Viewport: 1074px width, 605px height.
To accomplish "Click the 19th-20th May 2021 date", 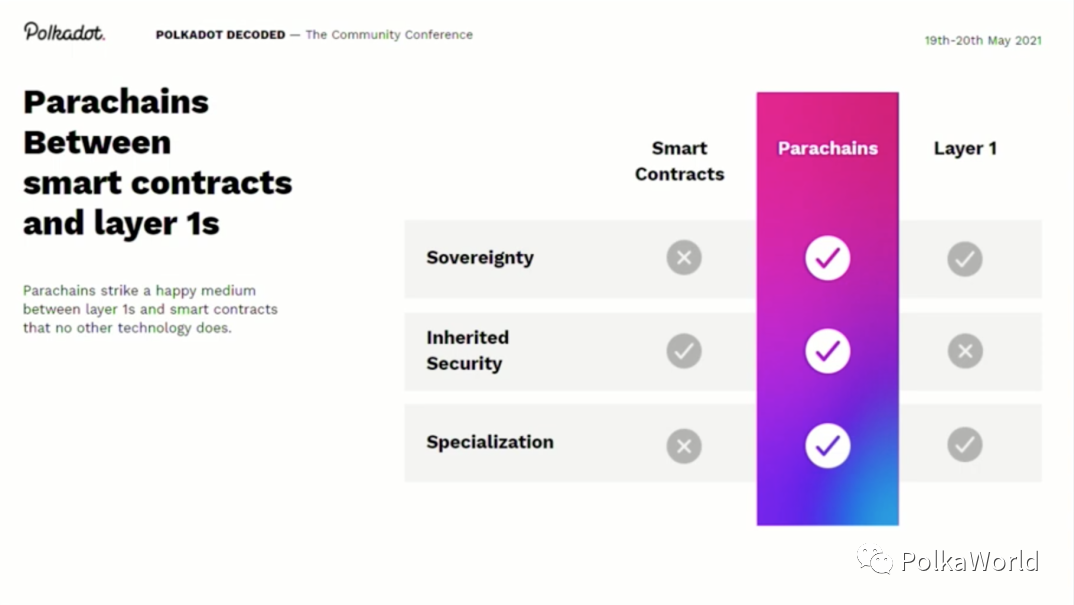I will point(982,41).
